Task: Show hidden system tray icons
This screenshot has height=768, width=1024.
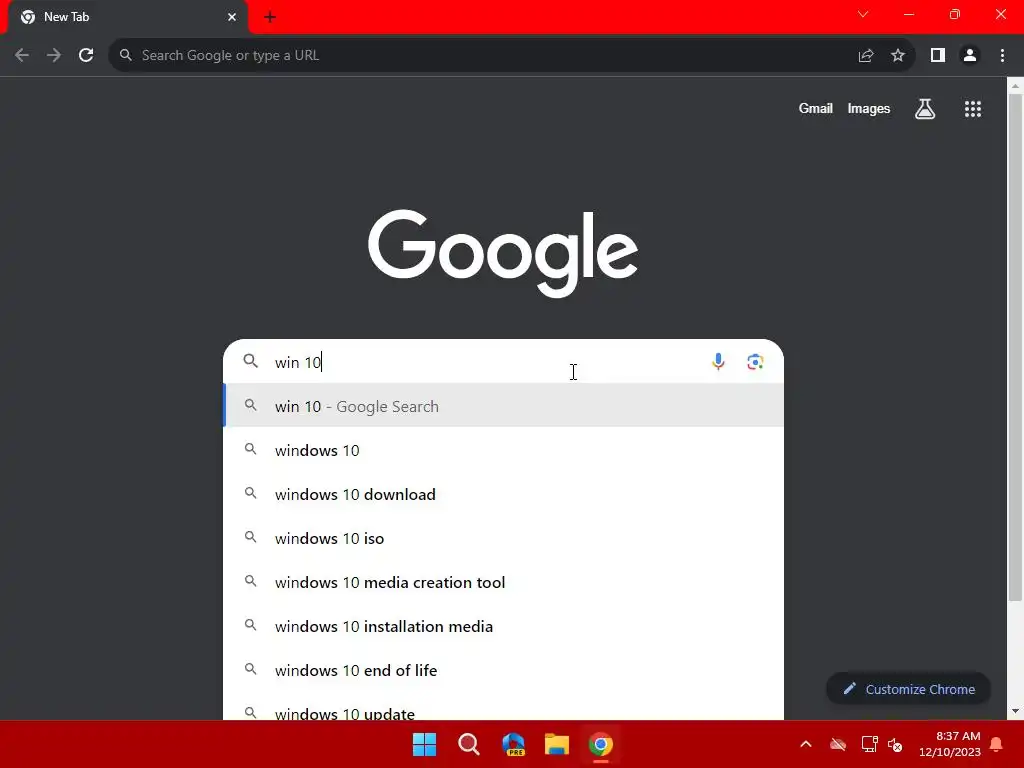Action: click(x=806, y=744)
